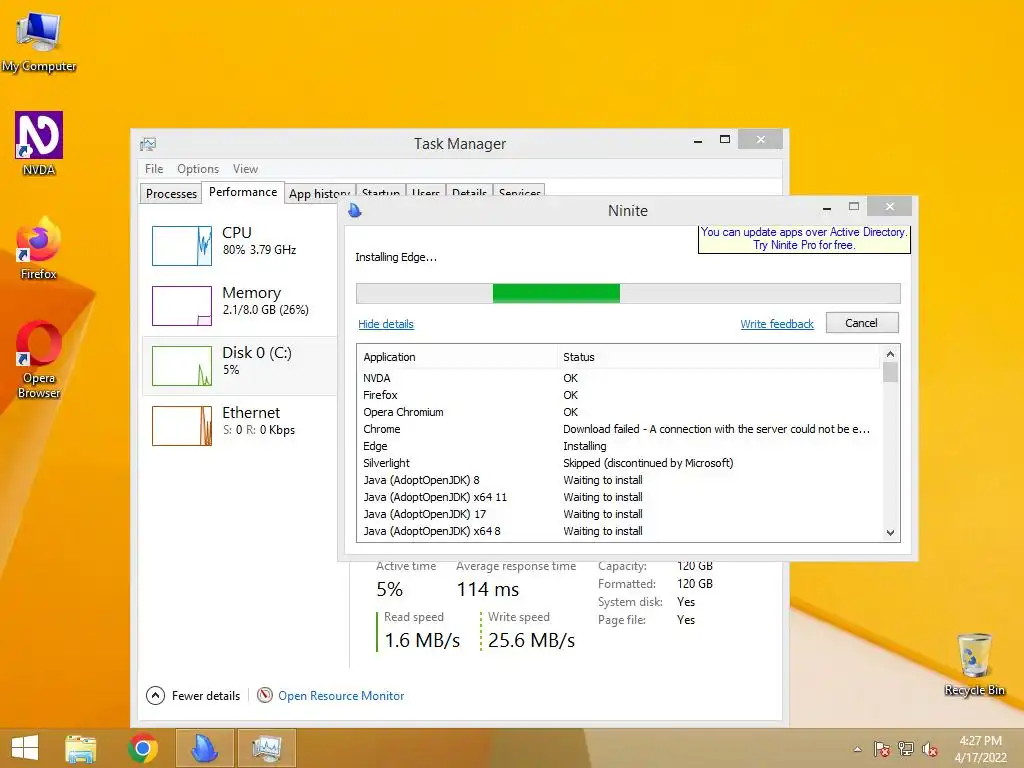This screenshot has height=768, width=1024.
Task: Show hidden tray icons arrow
Action: coord(857,749)
